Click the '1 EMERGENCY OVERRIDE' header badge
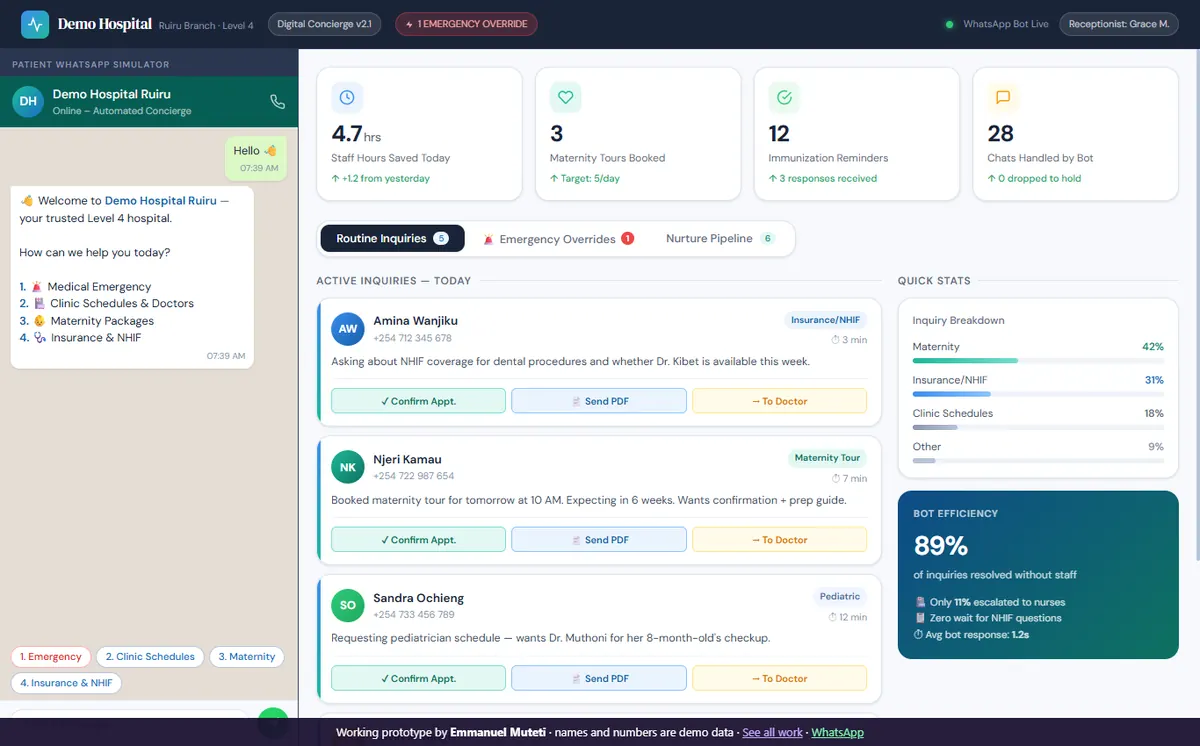The height and width of the screenshot is (746, 1200). [x=467, y=24]
